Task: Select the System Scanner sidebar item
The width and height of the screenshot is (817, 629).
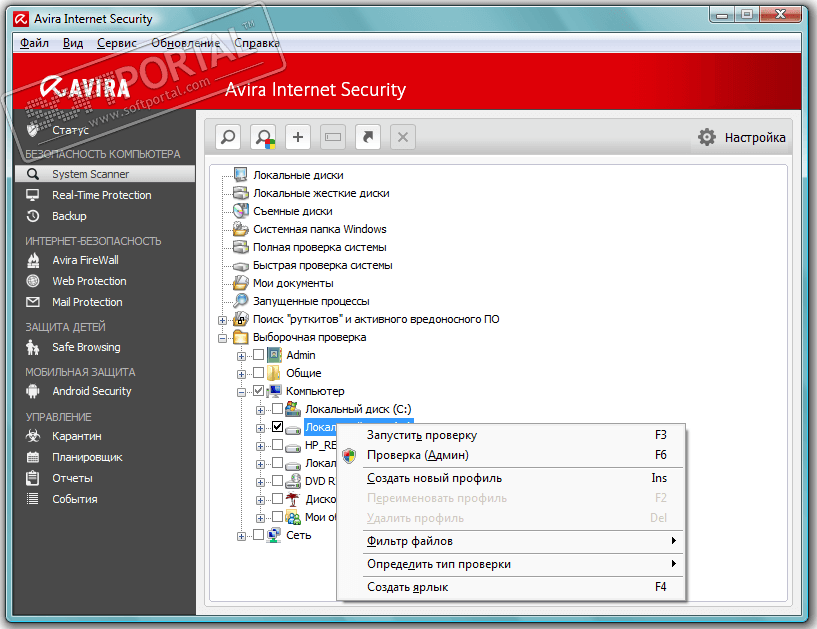Action: click(x=105, y=174)
